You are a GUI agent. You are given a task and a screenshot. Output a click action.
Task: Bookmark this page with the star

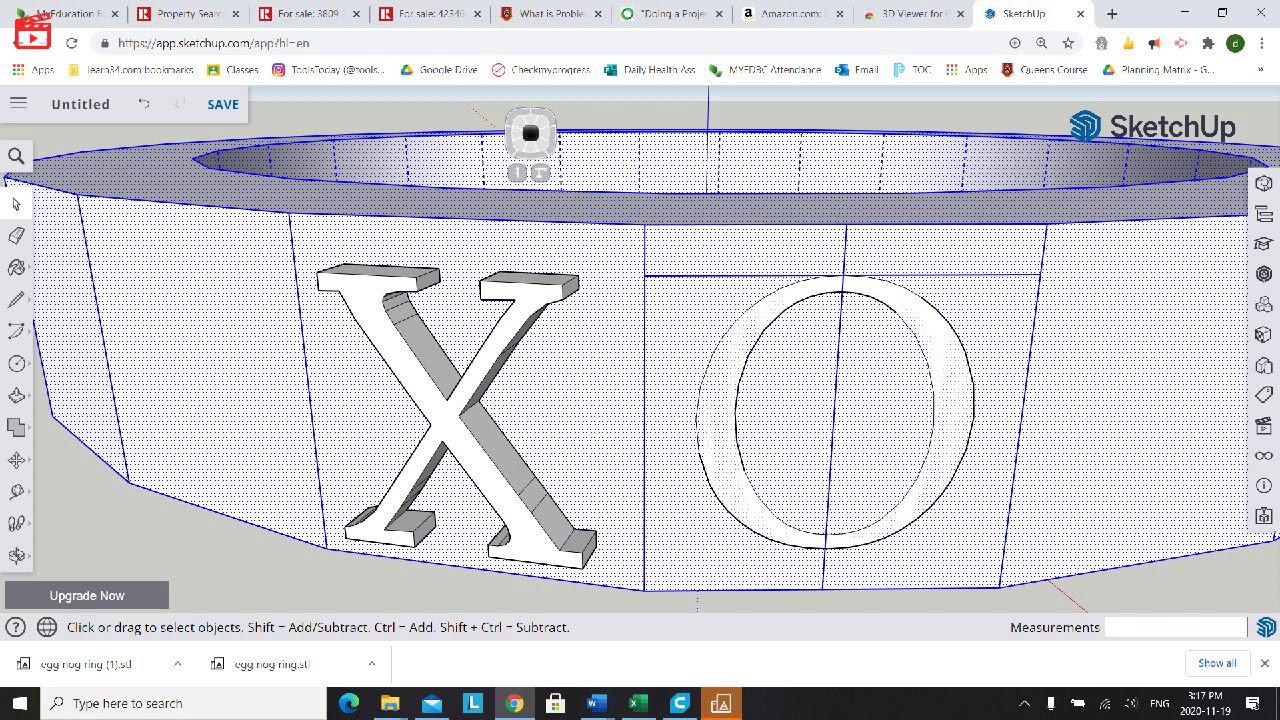coord(1068,43)
